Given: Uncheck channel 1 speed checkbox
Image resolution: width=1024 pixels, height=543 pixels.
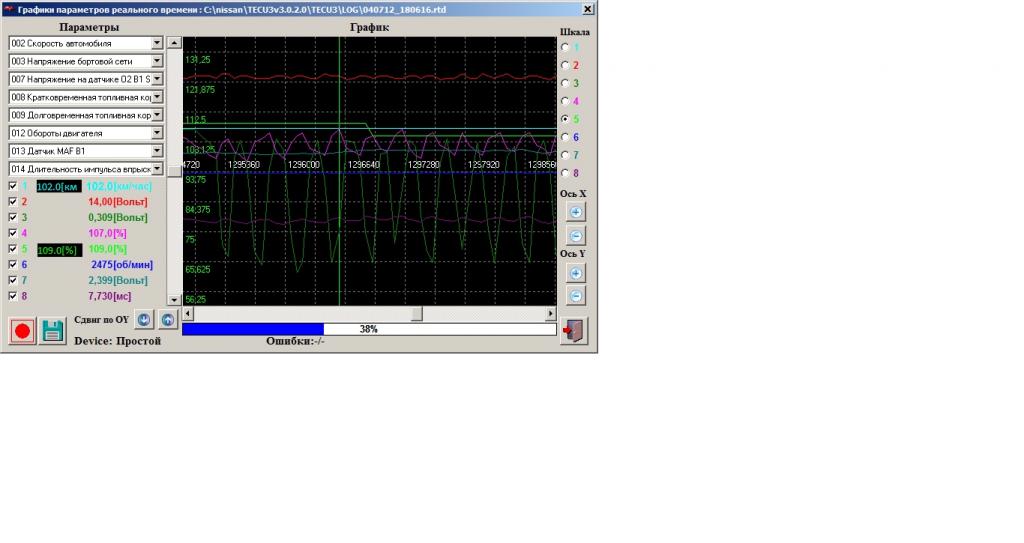Looking at the screenshot, I should pos(13,186).
